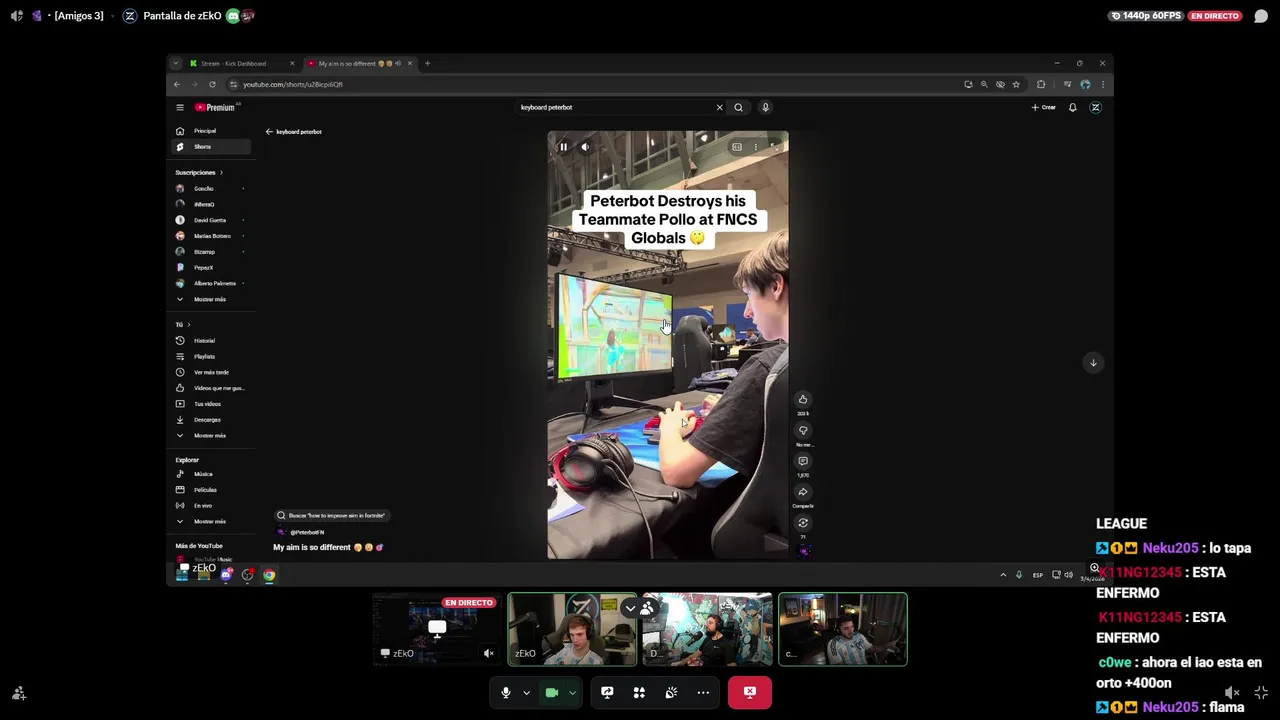Pause the Shorts video
Image resolution: width=1280 pixels, height=720 pixels.
(x=563, y=147)
